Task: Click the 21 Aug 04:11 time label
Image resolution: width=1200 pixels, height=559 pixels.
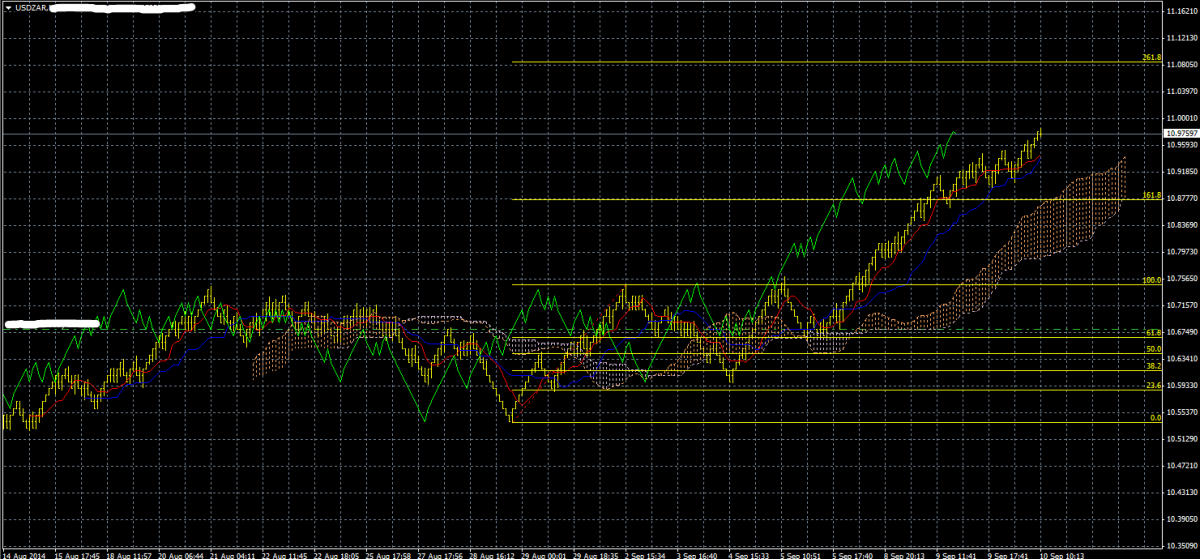Action: (x=232, y=554)
